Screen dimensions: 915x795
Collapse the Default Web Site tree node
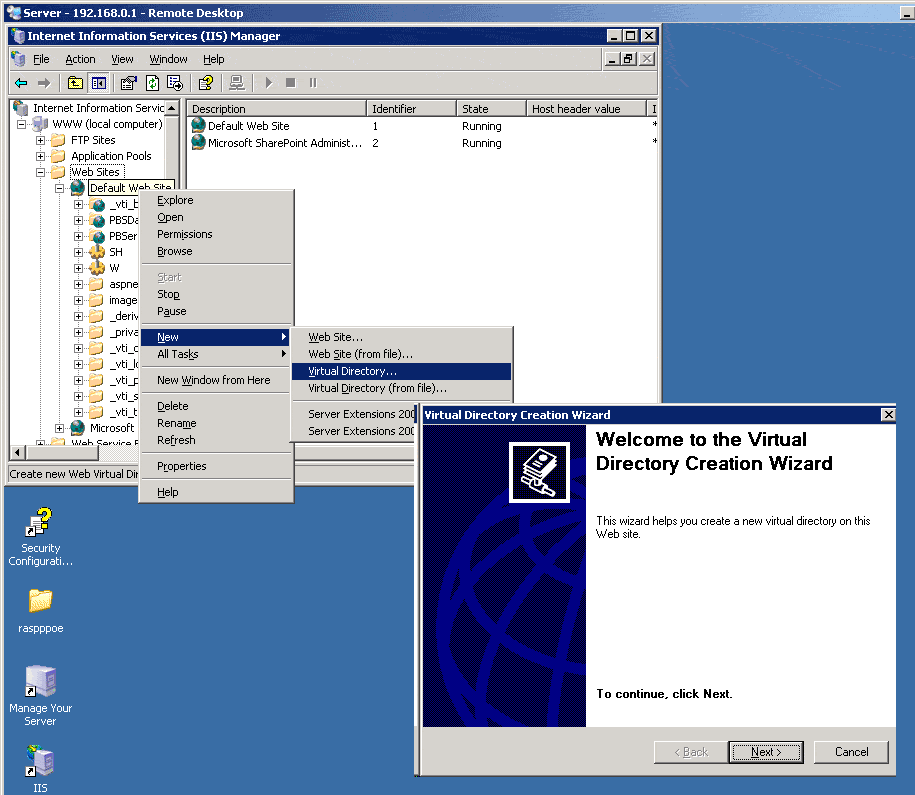coord(60,189)
